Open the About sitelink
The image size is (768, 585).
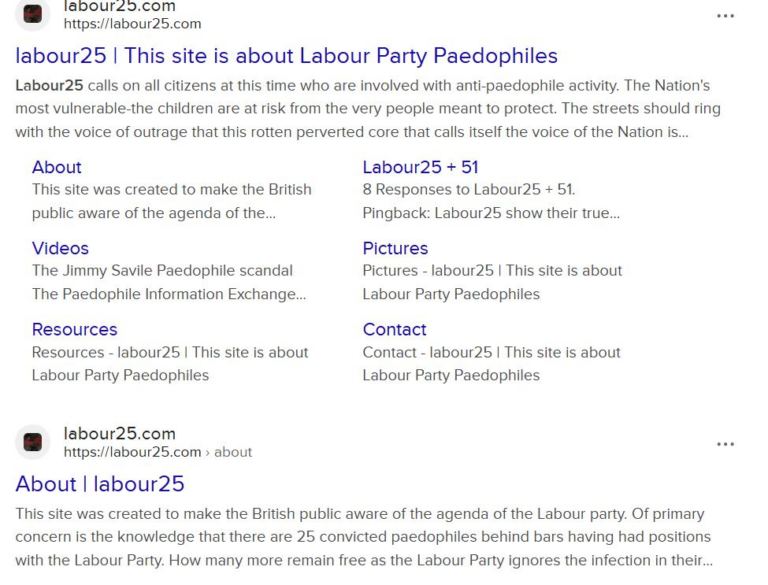coord(56,167)
